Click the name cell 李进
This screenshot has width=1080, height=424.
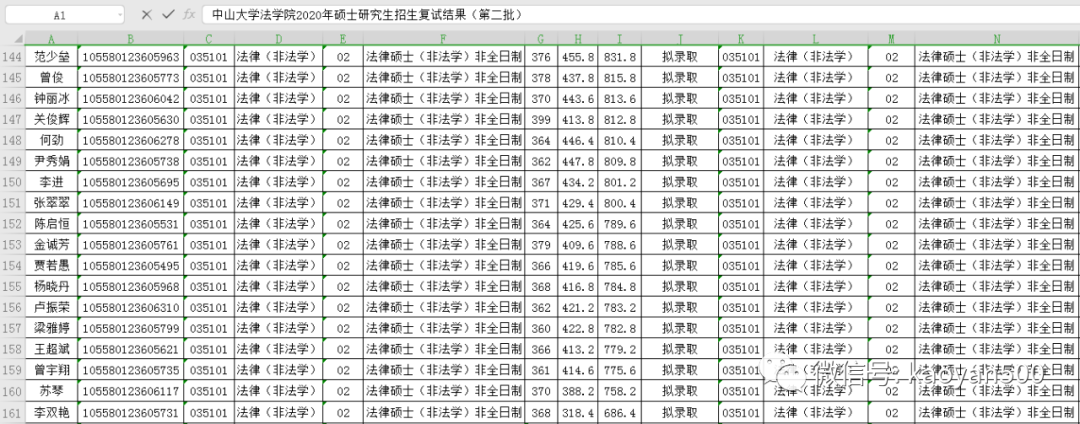tap(52, 182)
